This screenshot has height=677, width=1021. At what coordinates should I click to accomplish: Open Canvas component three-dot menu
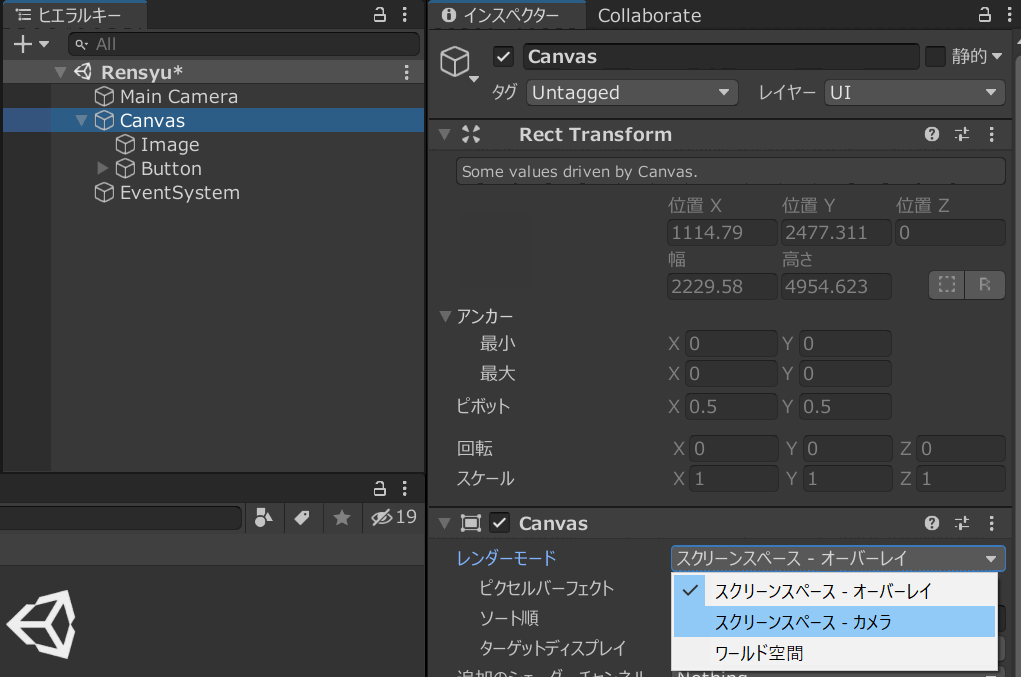pos(991,523)
